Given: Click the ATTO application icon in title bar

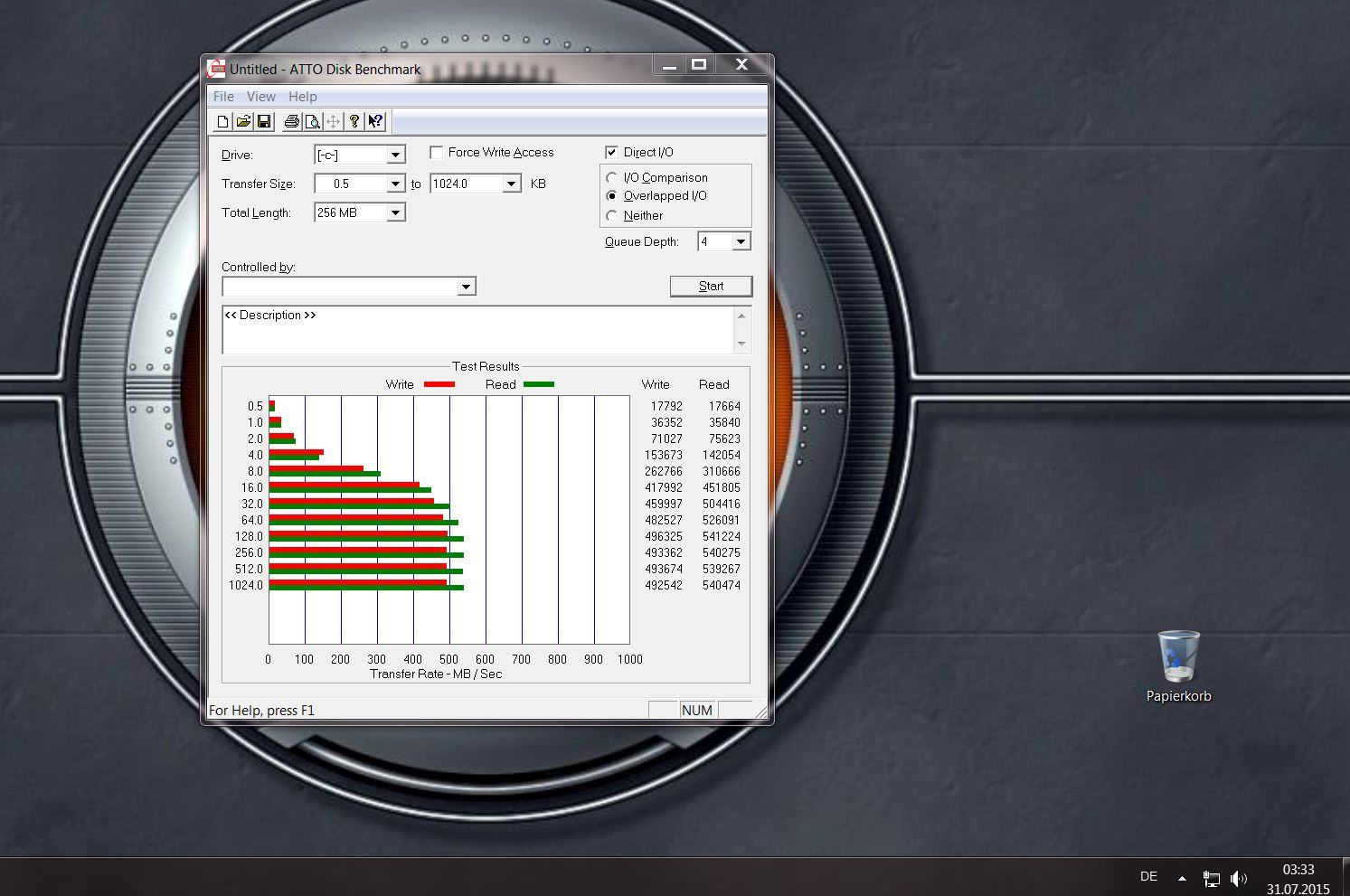Looking at the screenshot, I should 216,69.
